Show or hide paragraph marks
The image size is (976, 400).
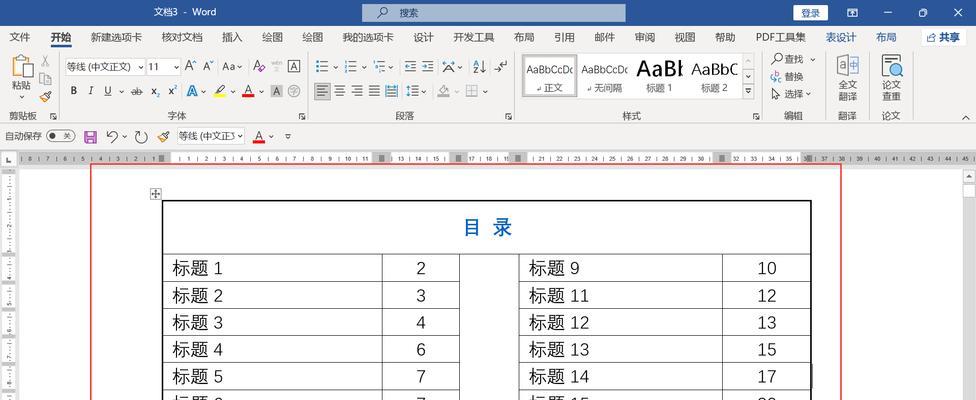(500, 66)
